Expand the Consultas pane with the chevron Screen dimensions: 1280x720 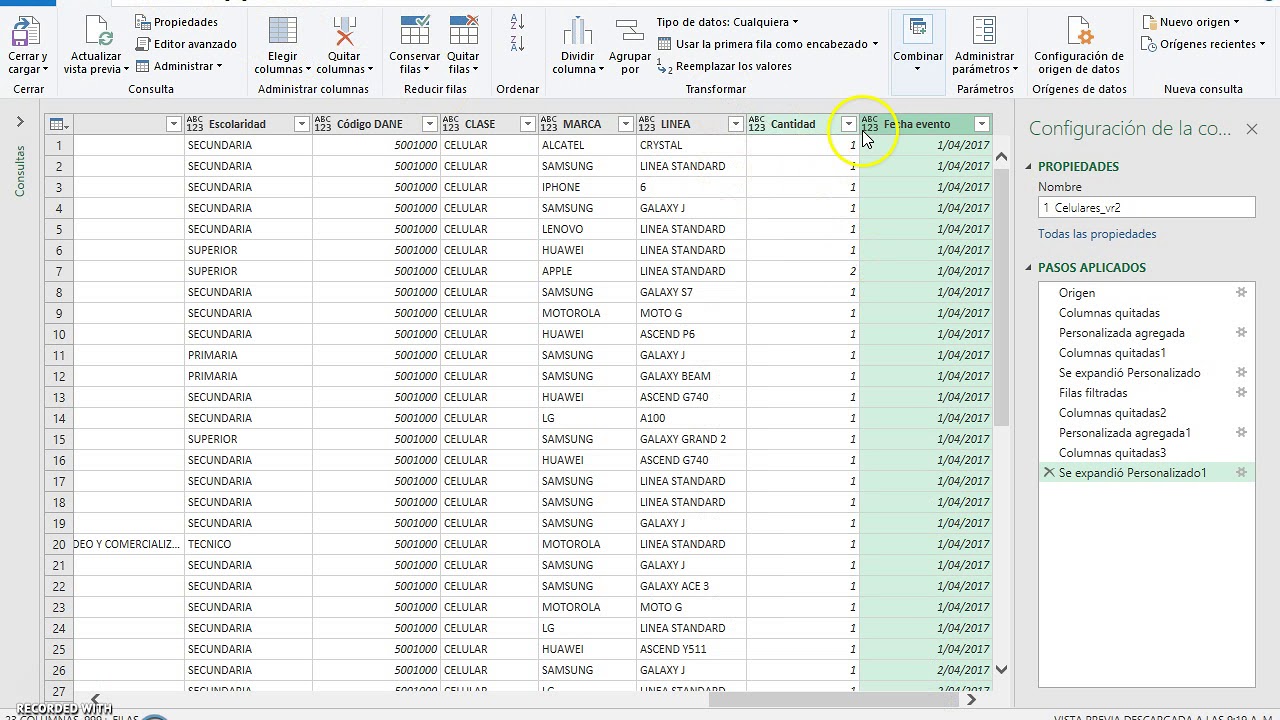(x=19, y=122)
